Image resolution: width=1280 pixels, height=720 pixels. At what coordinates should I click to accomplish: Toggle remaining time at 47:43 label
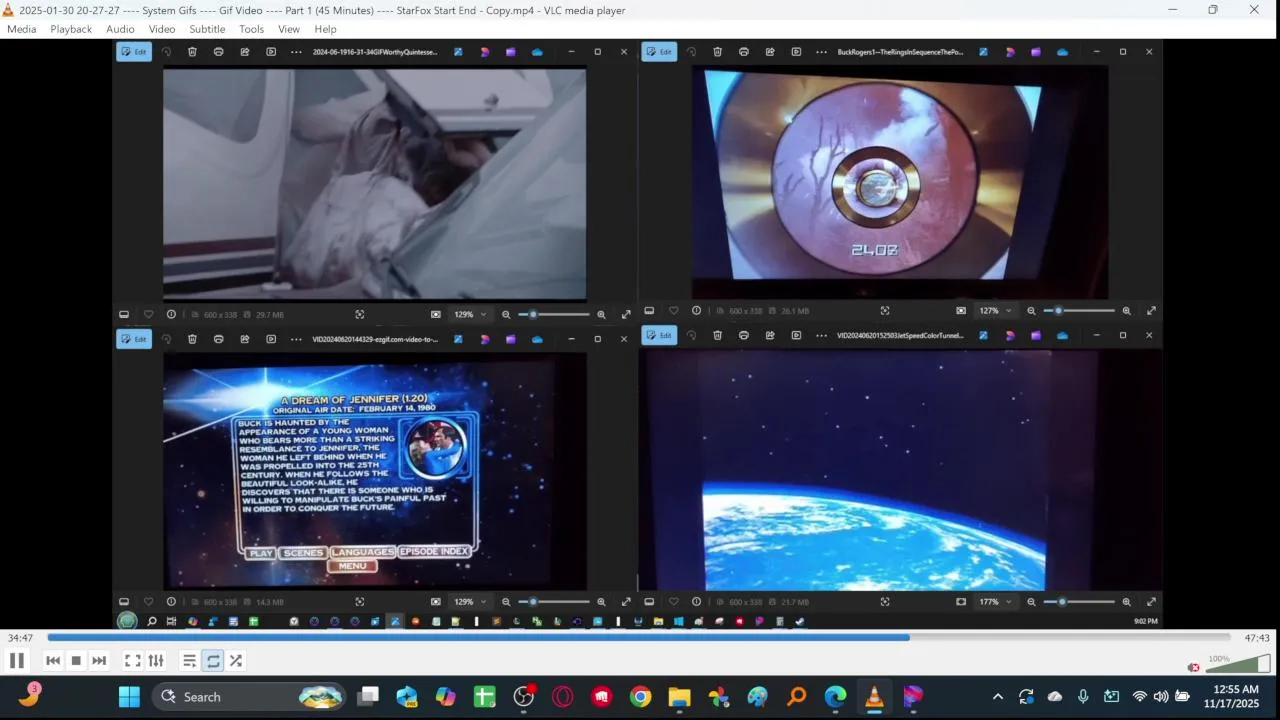(1257, 638)
